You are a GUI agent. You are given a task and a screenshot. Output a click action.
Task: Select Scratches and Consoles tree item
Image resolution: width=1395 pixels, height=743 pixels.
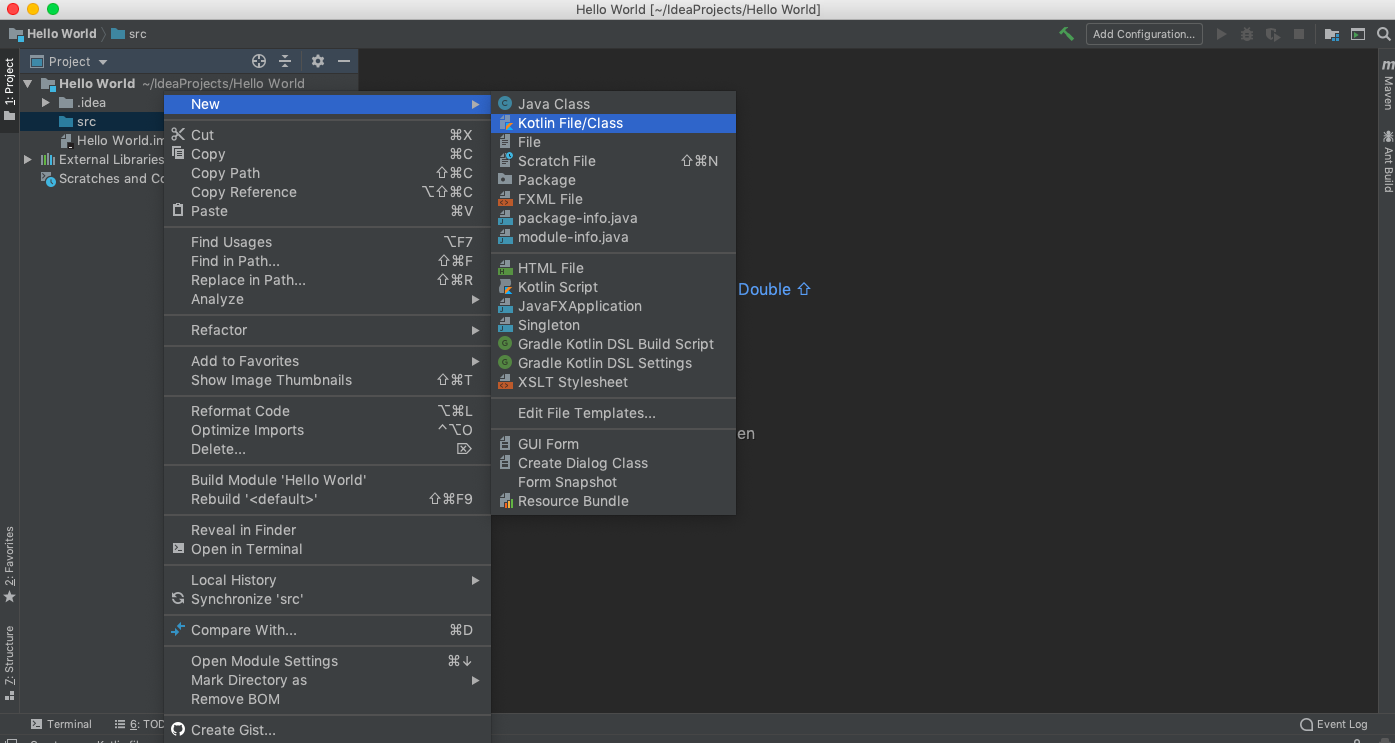102,179
